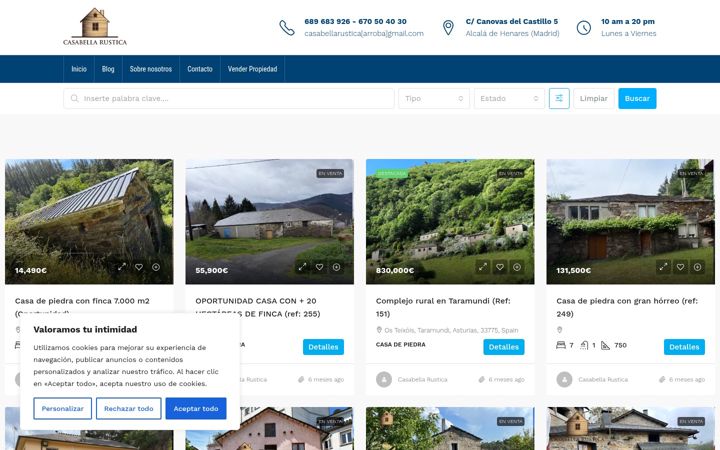Expand image on 14,490€ listing
The image size is (720, 450).
[x=122, y=267]
